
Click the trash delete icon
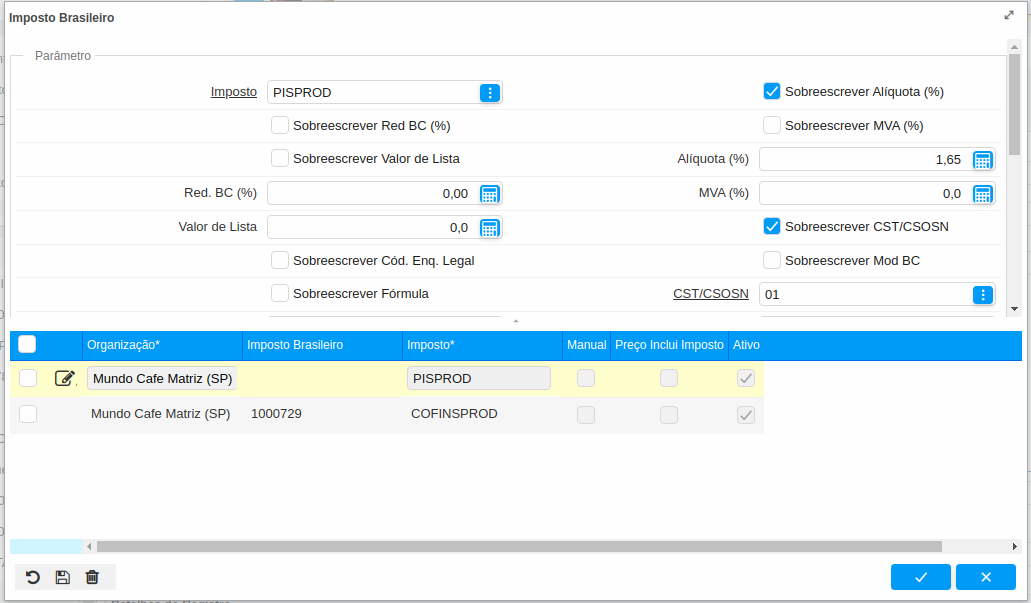(92, 577)
